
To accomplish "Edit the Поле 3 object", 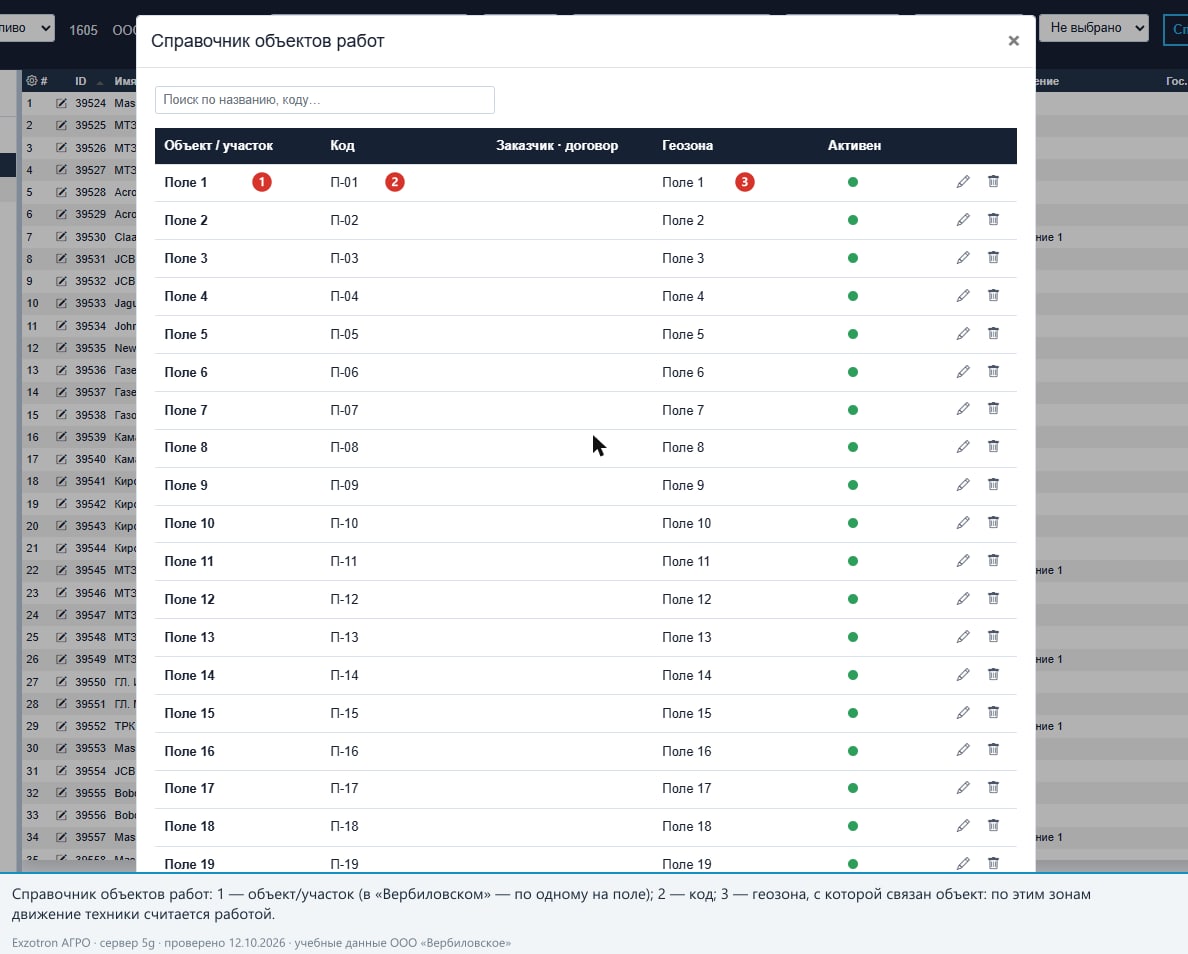I will point(963,258).
